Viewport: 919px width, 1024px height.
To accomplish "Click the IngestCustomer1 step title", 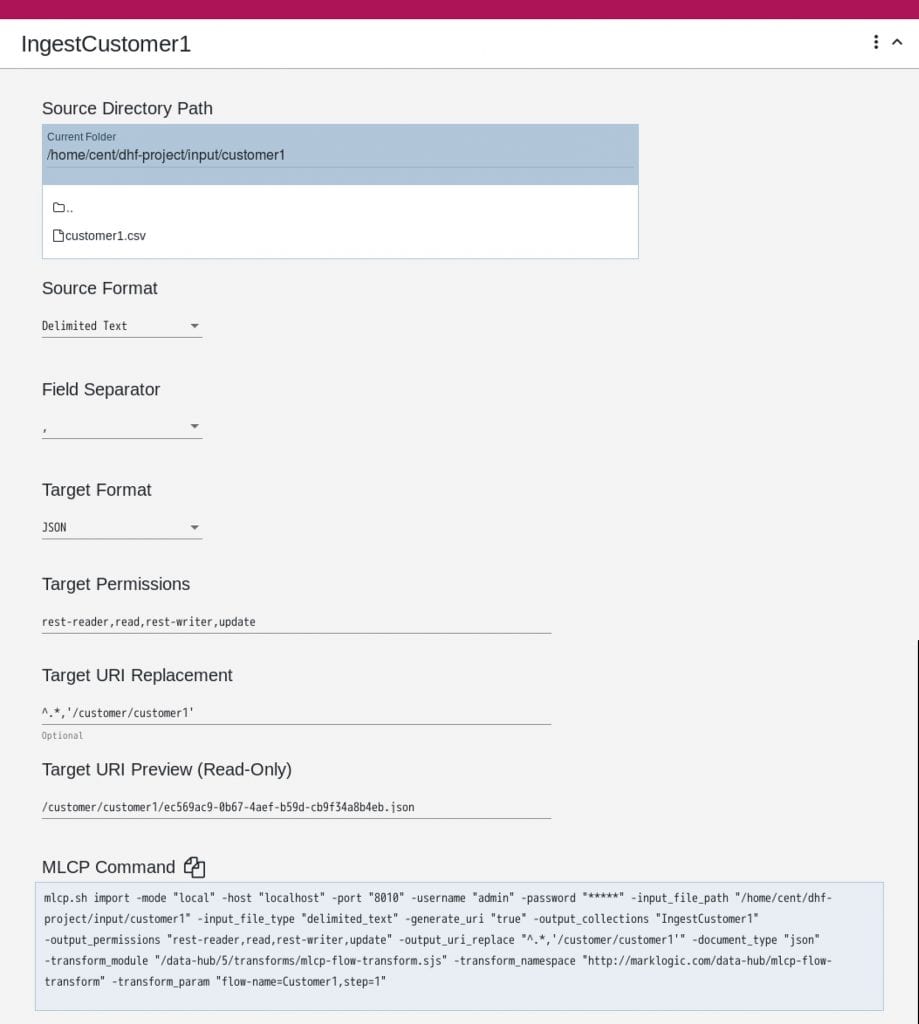I will pos(106,44).
